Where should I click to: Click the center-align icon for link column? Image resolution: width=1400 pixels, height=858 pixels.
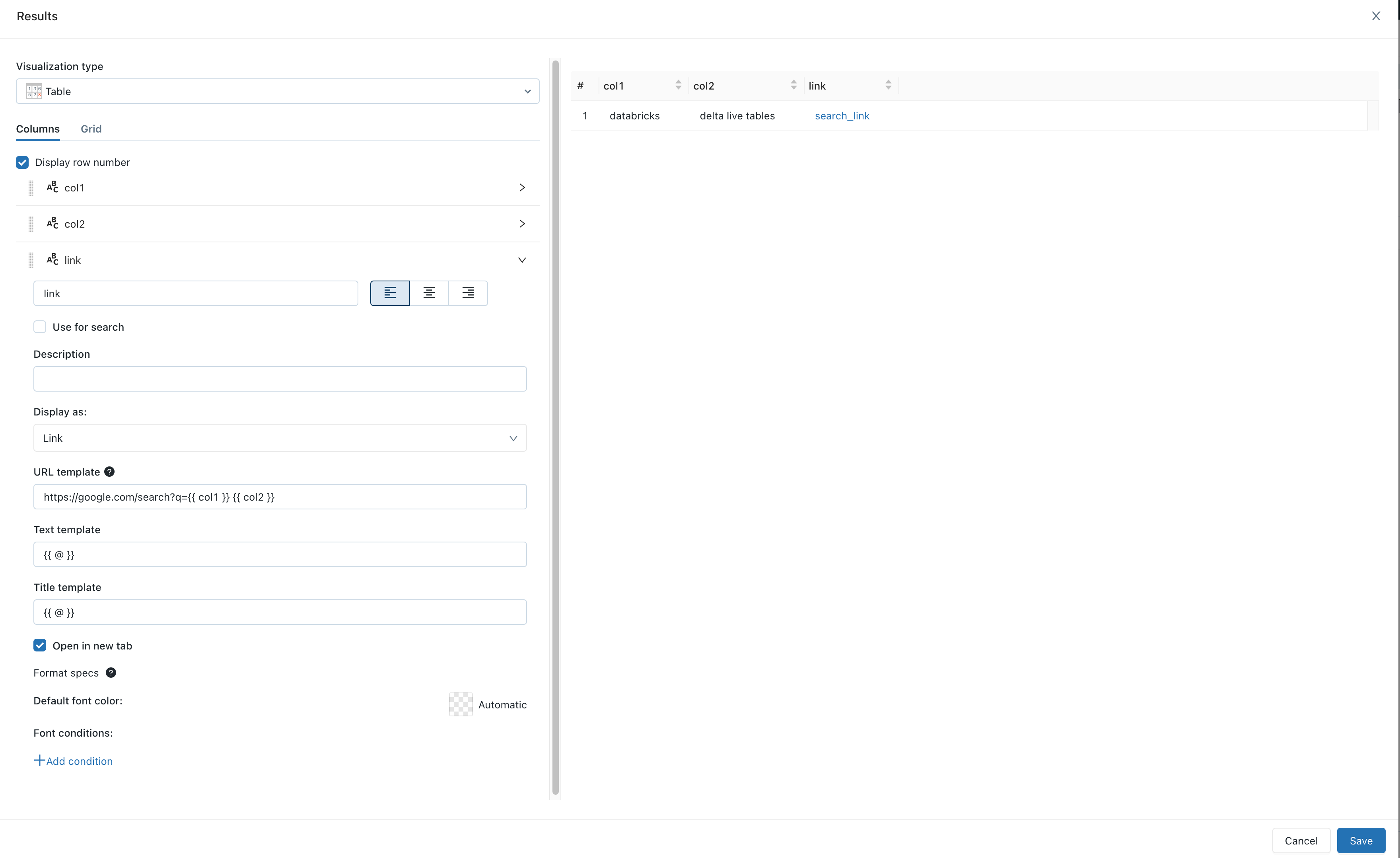click(x=429, y=293)
